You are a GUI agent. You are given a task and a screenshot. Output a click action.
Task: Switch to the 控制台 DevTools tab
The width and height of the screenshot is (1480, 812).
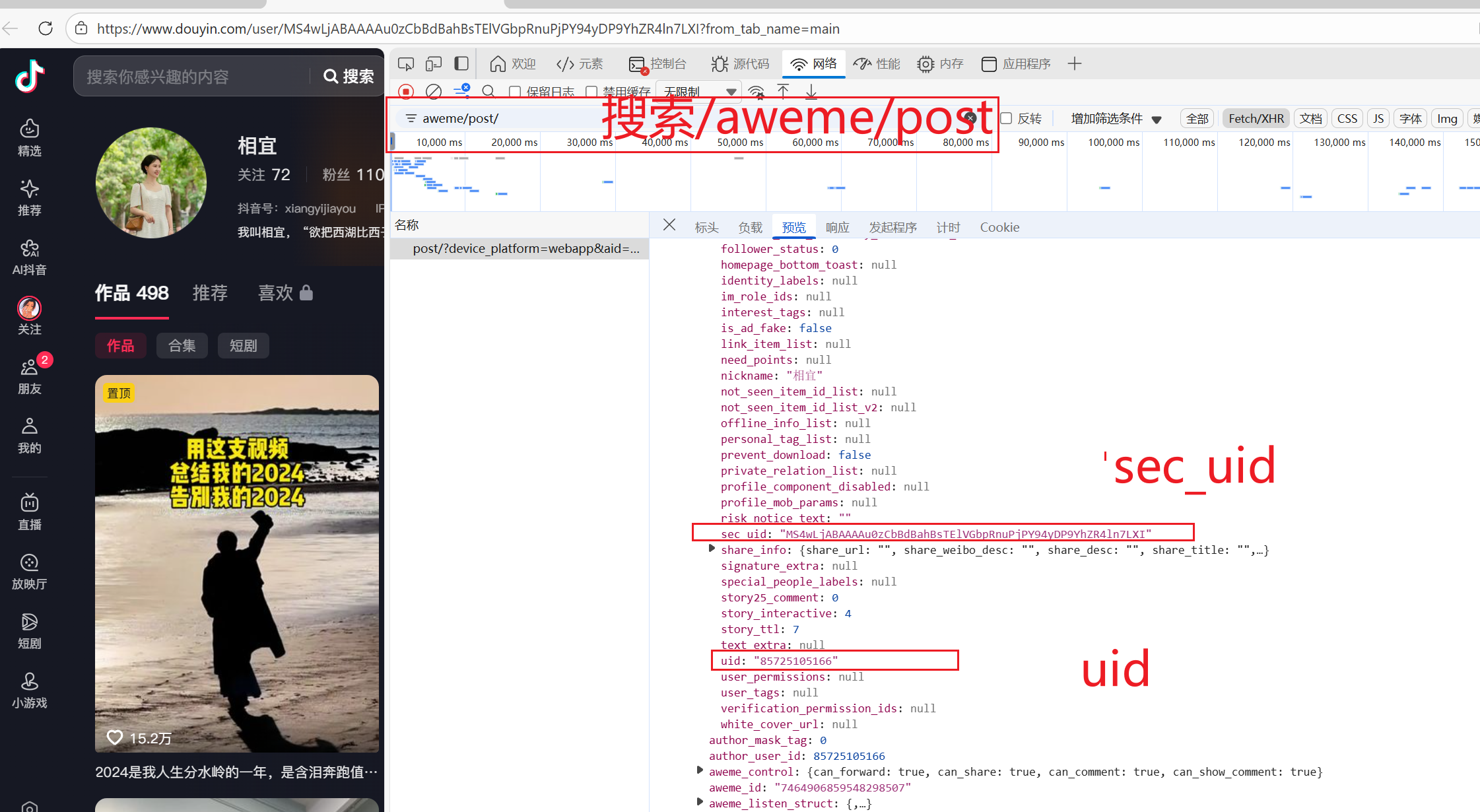tap(657, 64)
